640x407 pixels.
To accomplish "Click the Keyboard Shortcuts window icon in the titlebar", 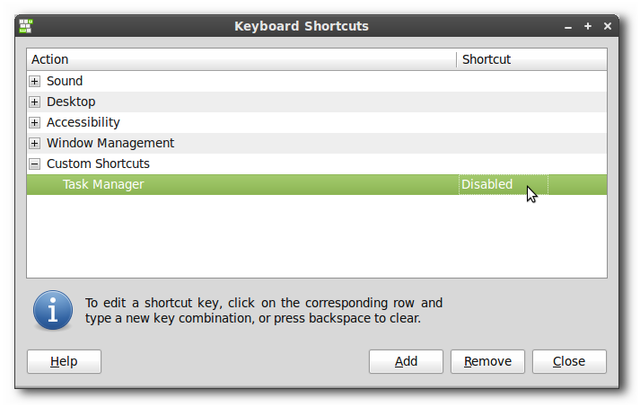I will point(26,26).
